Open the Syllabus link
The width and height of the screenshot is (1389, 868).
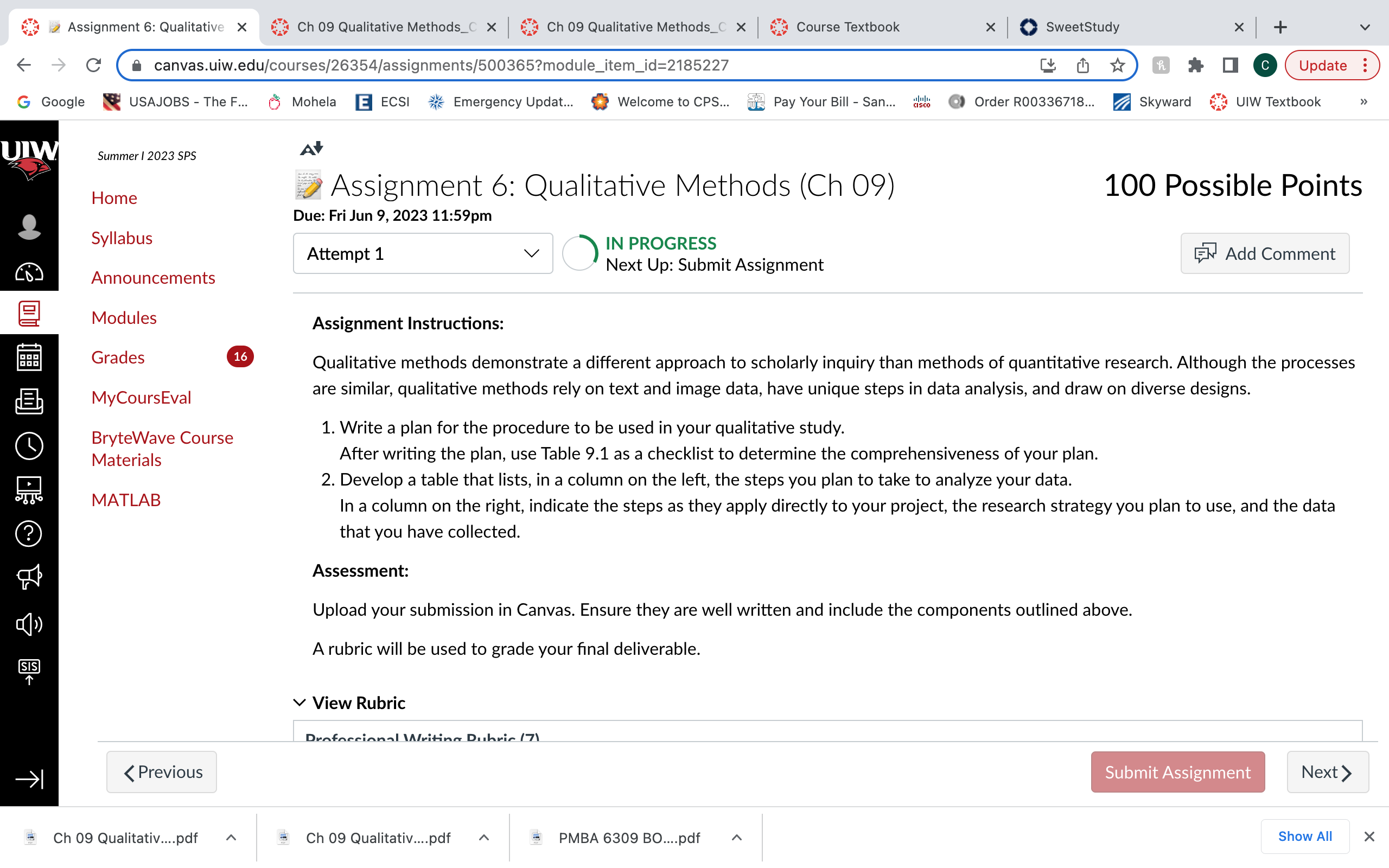pyautogui.click(x=122, y=238)
